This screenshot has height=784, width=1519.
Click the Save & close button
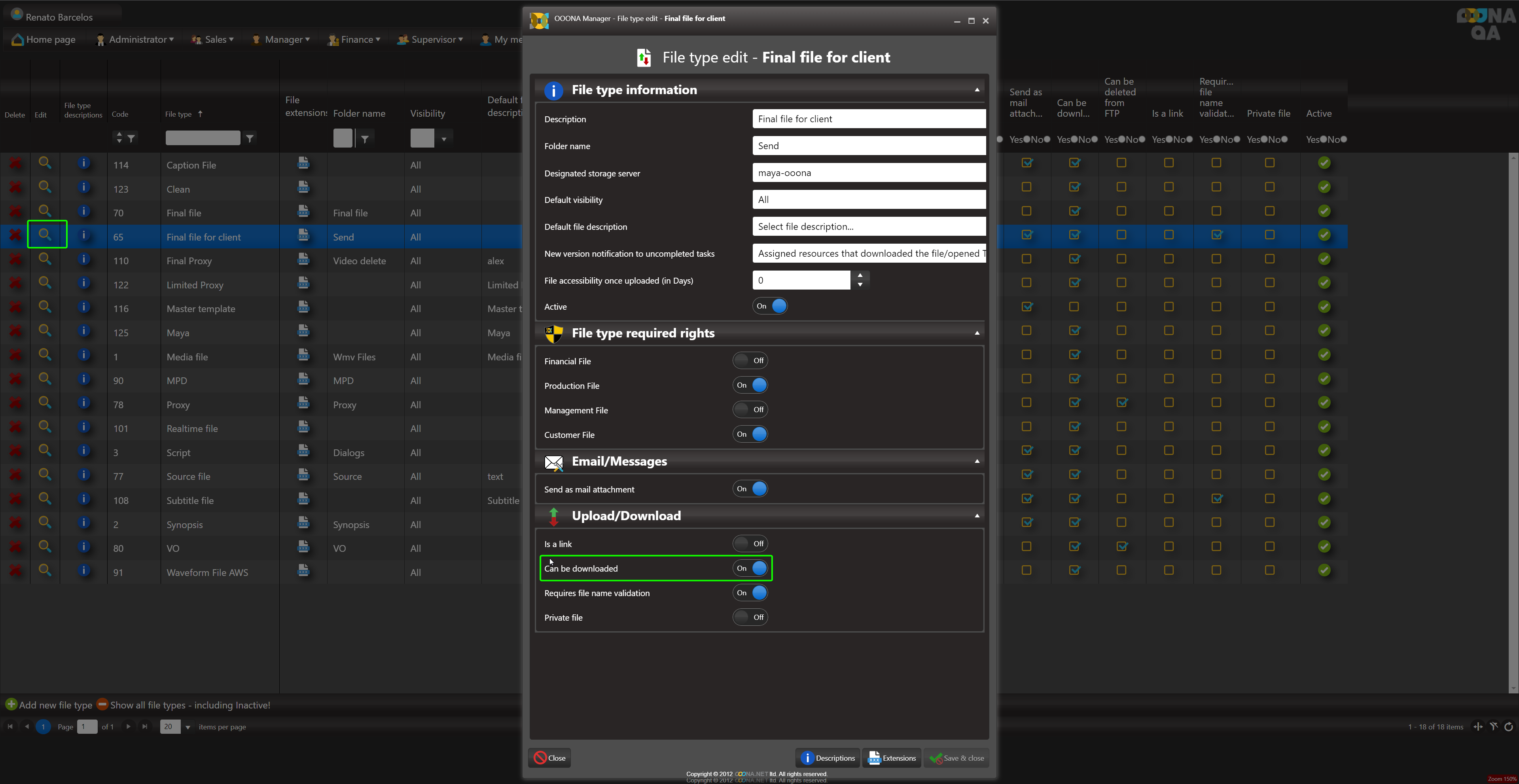pos(956,758)
